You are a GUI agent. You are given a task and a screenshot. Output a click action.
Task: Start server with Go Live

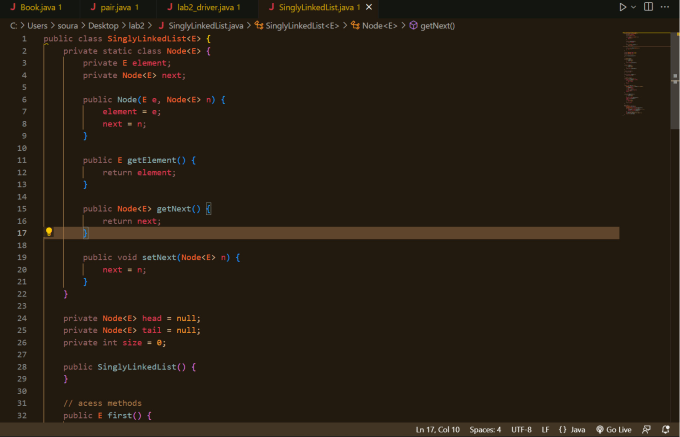[614, 430]
